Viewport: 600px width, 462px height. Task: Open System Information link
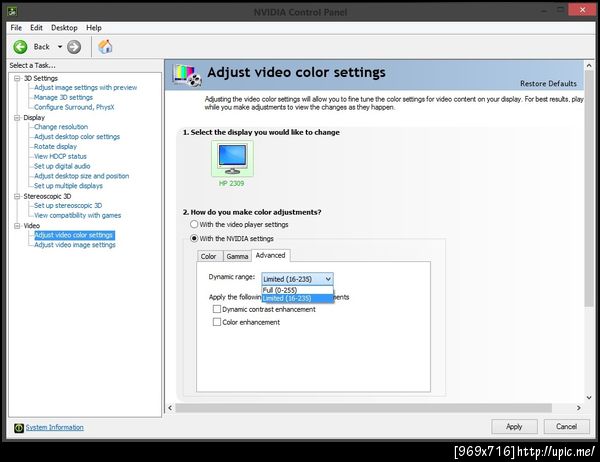pyautogui.click(x=54, y=427)
